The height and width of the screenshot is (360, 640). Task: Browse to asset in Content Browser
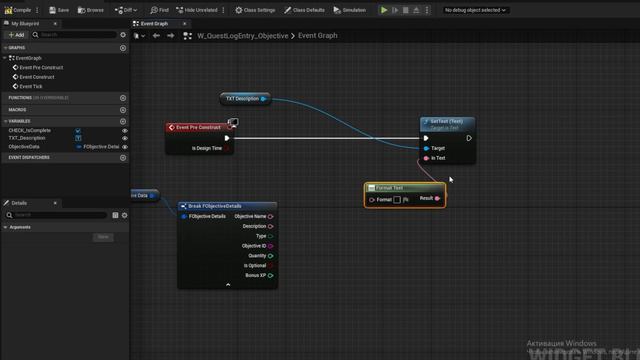click(91, 10)
